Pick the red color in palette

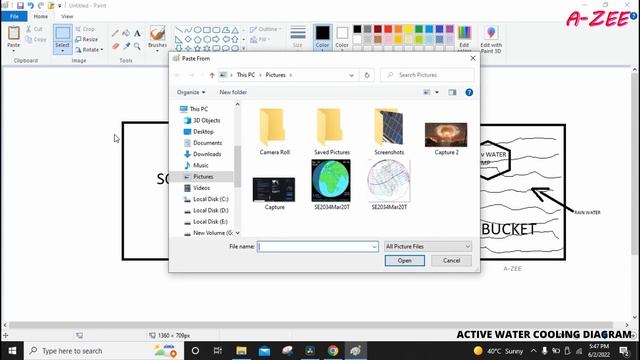coord(388,29)
